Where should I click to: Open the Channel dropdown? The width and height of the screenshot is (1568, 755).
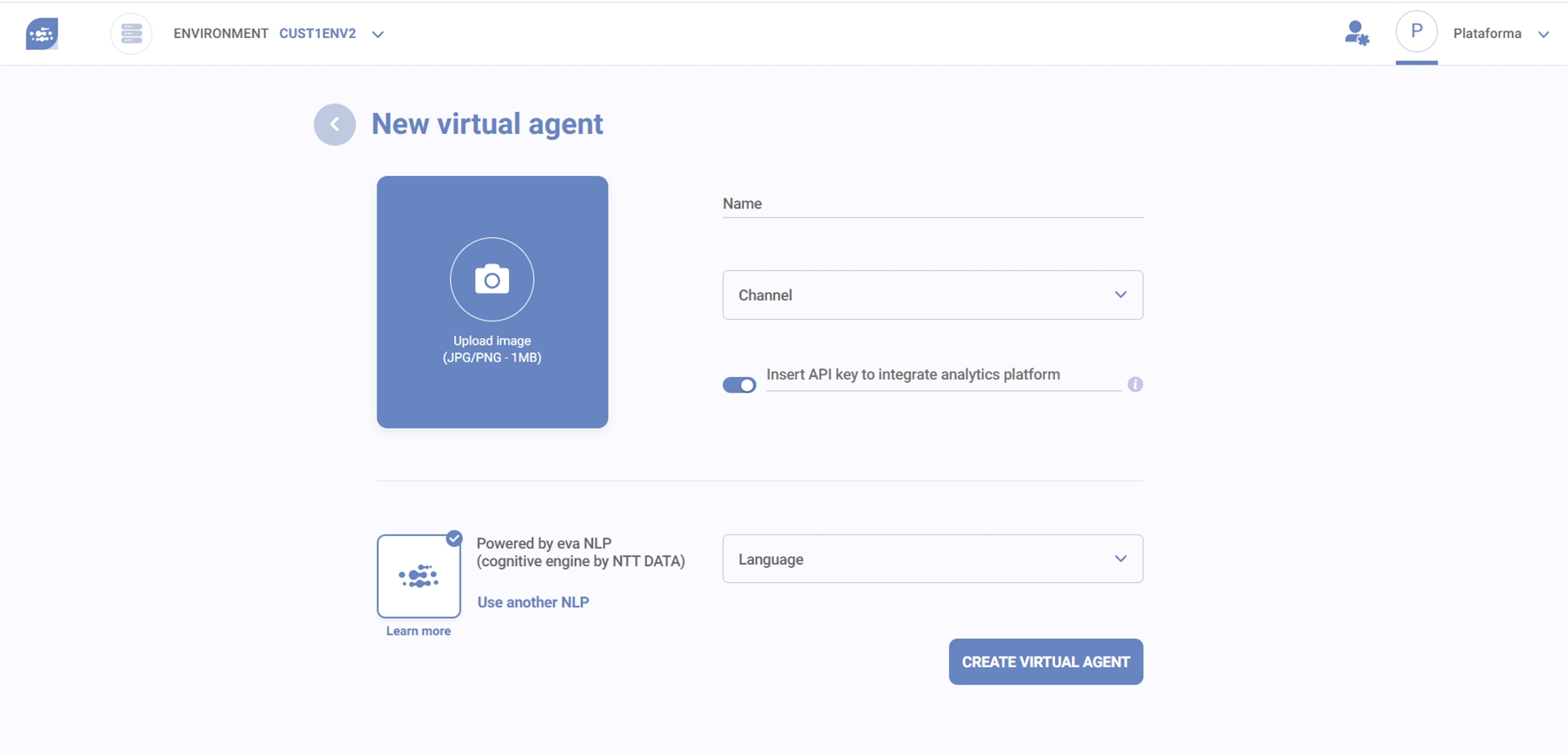(x=932, y=295)
